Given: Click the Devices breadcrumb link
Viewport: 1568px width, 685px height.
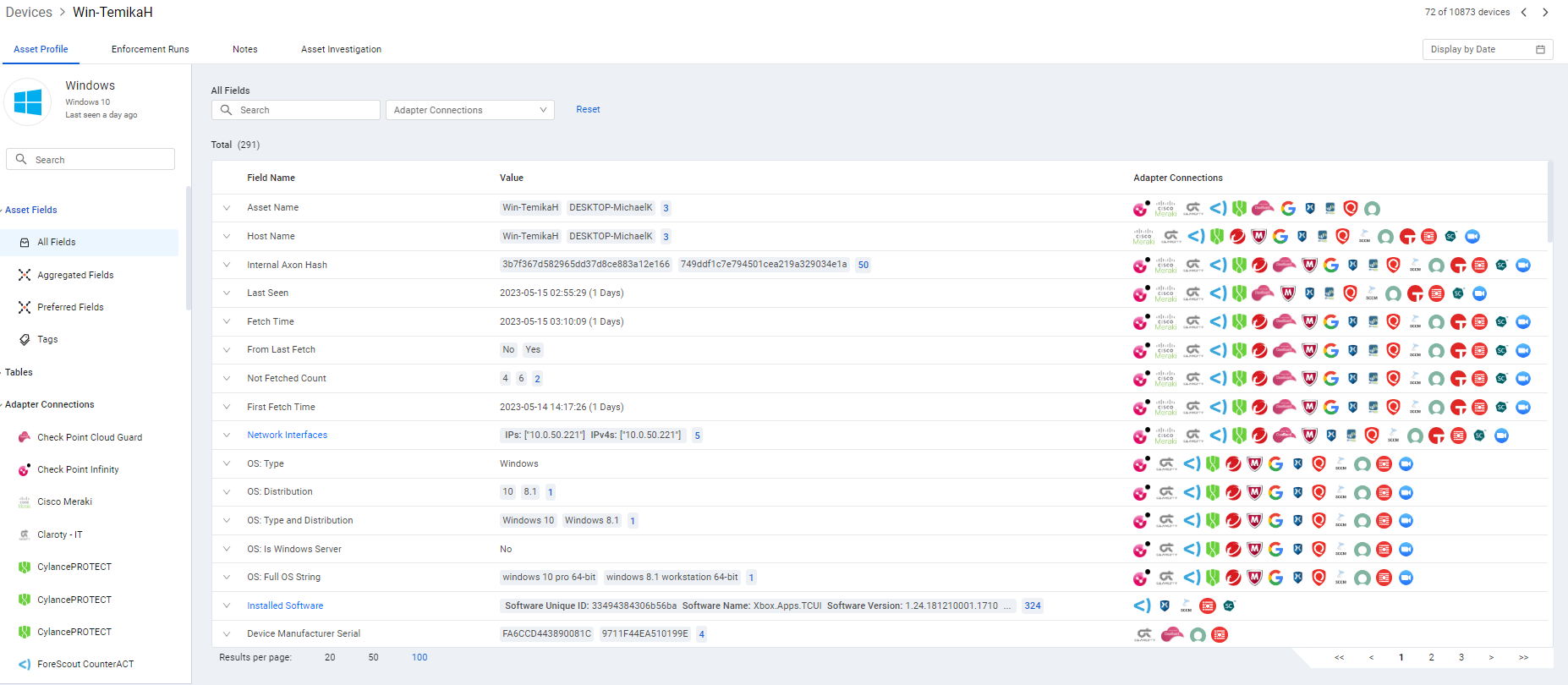Looking at the screenshot, I should [29, 12].
